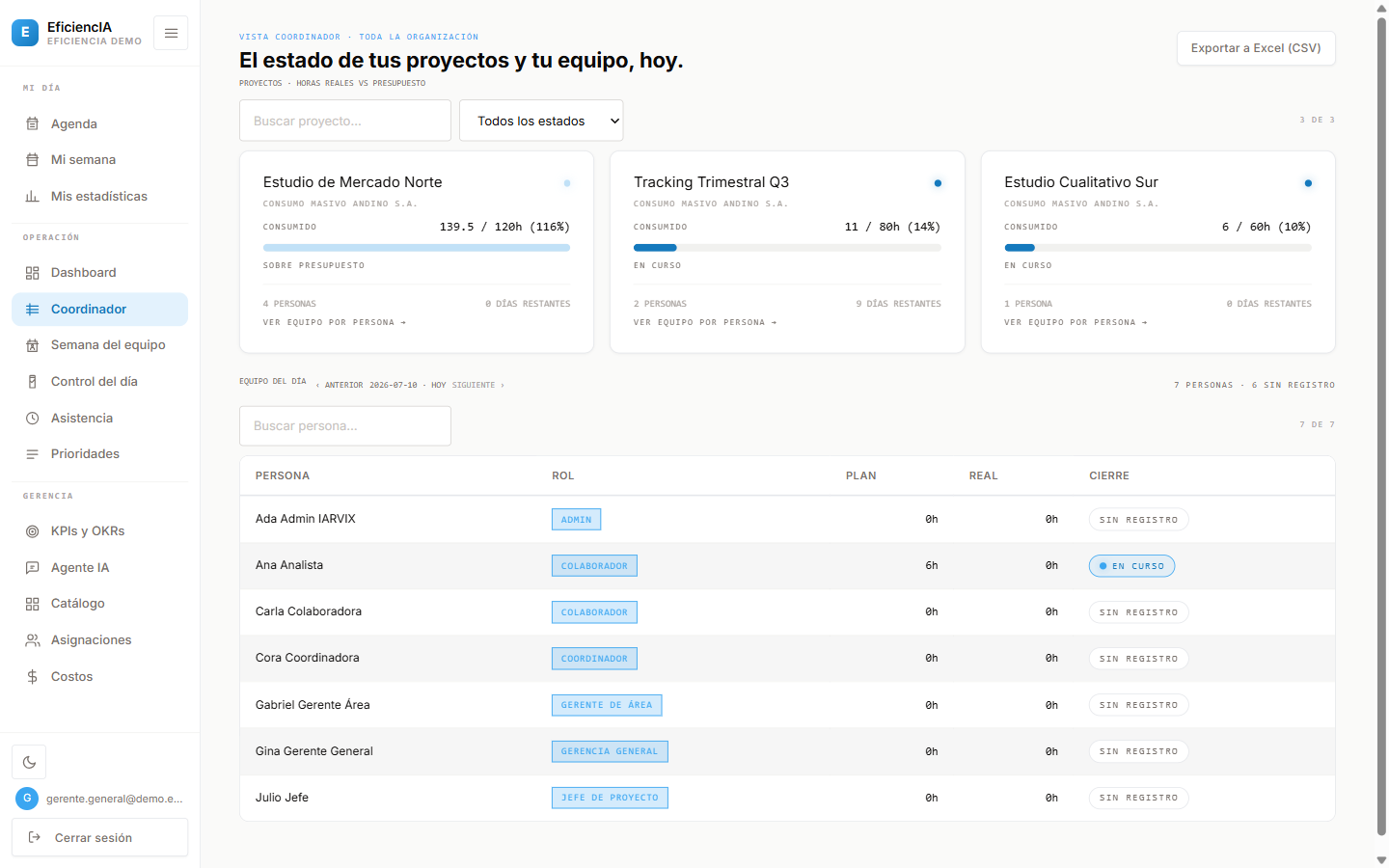Click Sin registro badge for Ada Admin IARVIX
Screen dimensions: 1389x868
coord(1139,520)
